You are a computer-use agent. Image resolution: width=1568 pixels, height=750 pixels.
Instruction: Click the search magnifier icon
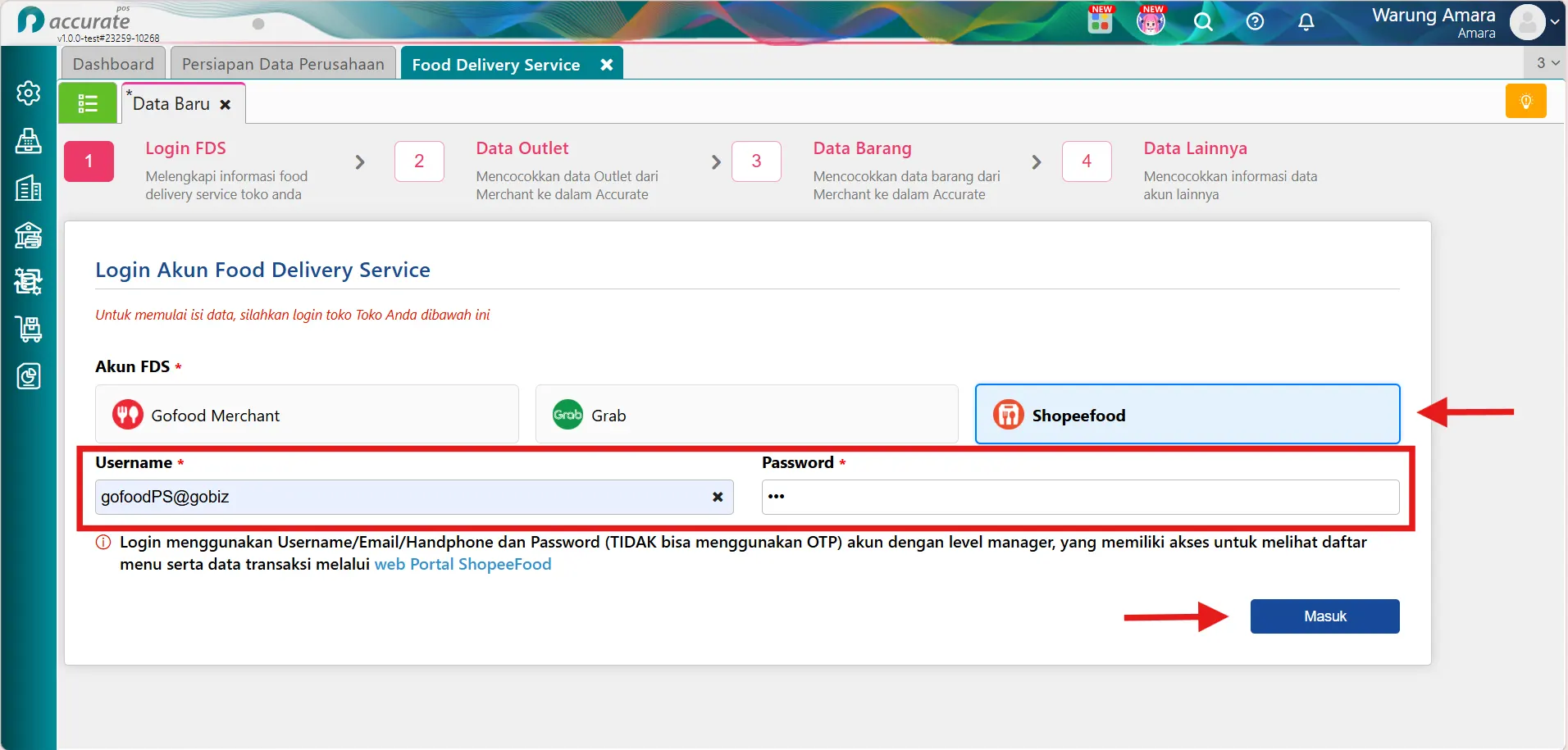point(1203,22)
